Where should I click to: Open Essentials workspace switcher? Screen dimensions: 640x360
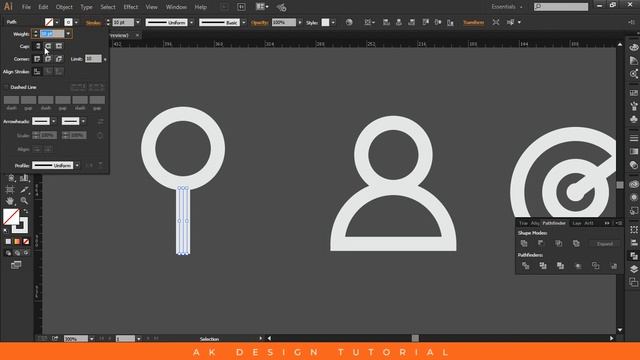tap(507, 7)
